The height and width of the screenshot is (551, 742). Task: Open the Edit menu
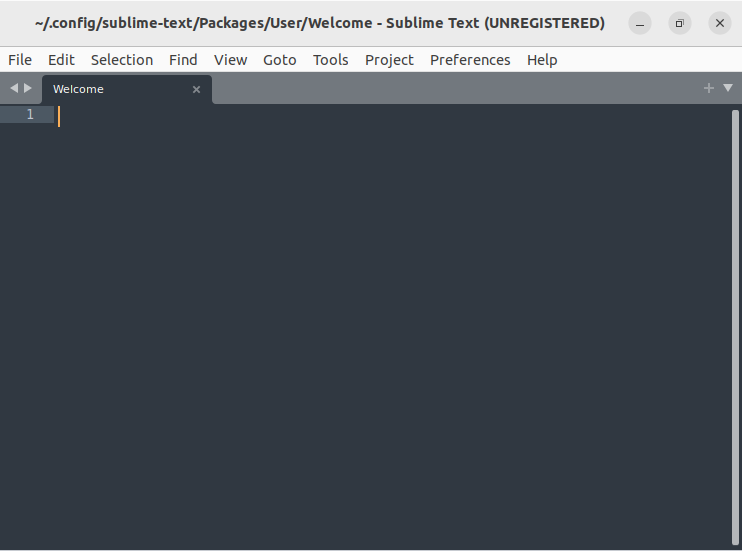coord(61,60)
